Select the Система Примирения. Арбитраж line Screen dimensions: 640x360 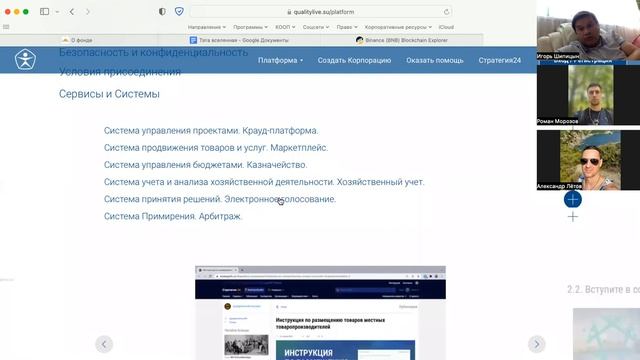pyautogui.click(x=173, y=216)
